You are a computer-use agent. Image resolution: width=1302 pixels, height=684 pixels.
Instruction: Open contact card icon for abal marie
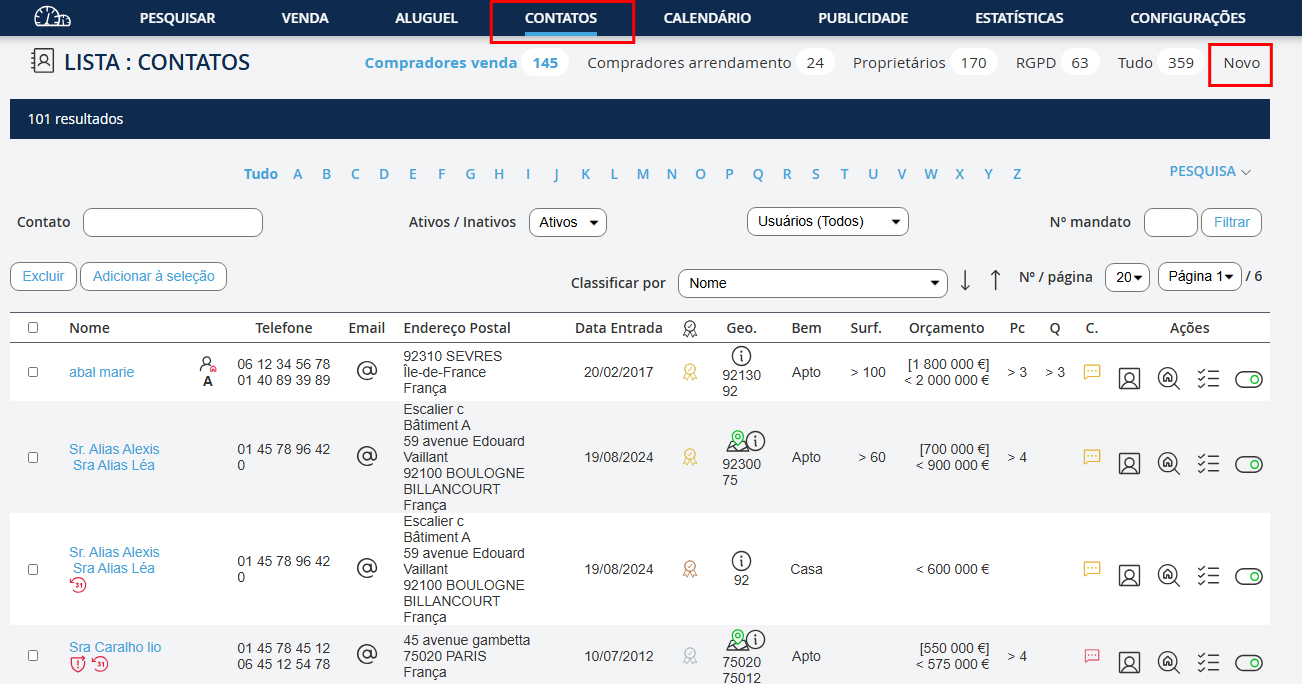[x=1129, y=379]
